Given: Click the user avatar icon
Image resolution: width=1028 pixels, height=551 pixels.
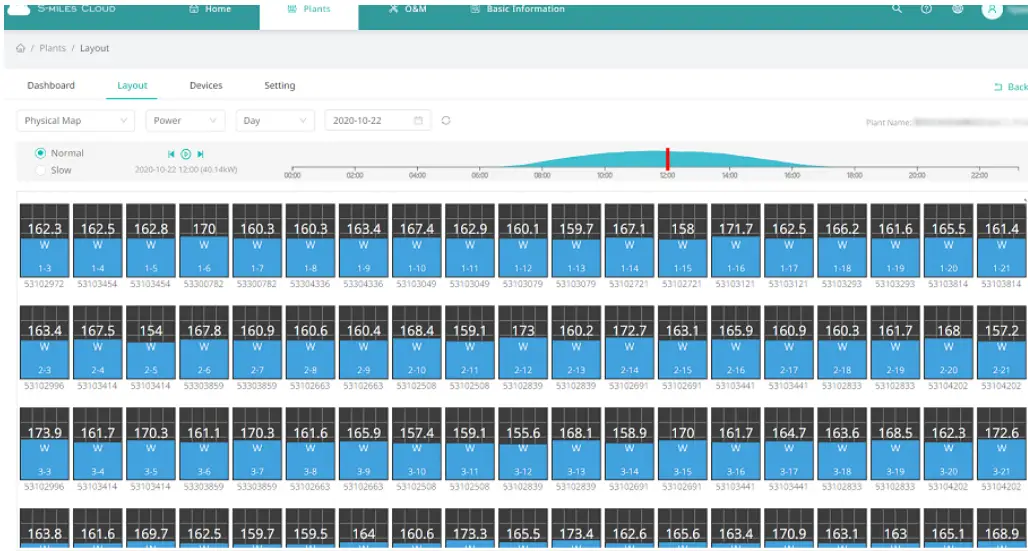Looking at the screenshot, I should 991,10.
